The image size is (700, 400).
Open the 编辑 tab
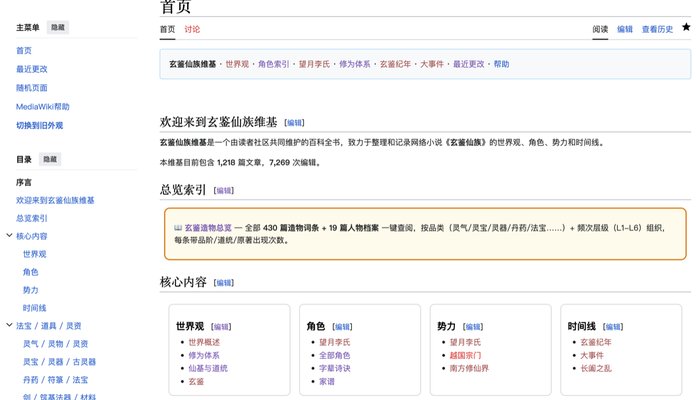point(625,29)
